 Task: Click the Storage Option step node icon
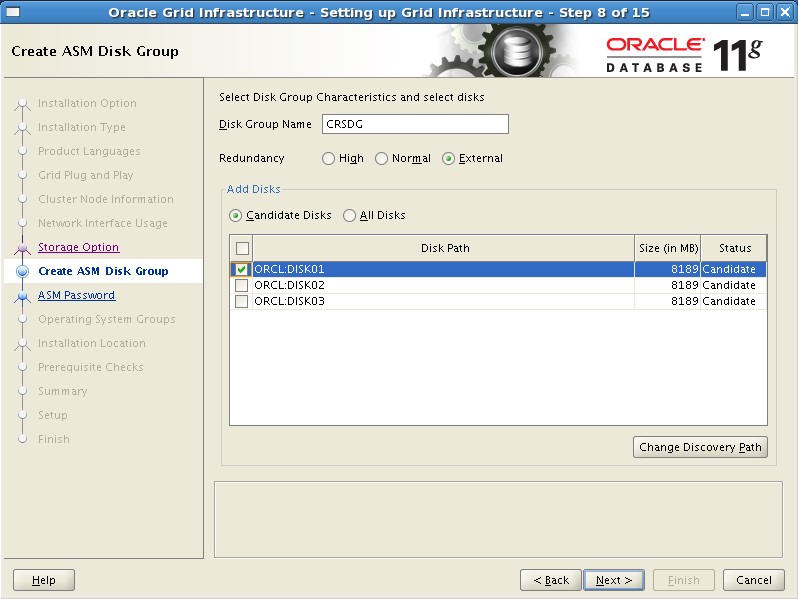23,248
